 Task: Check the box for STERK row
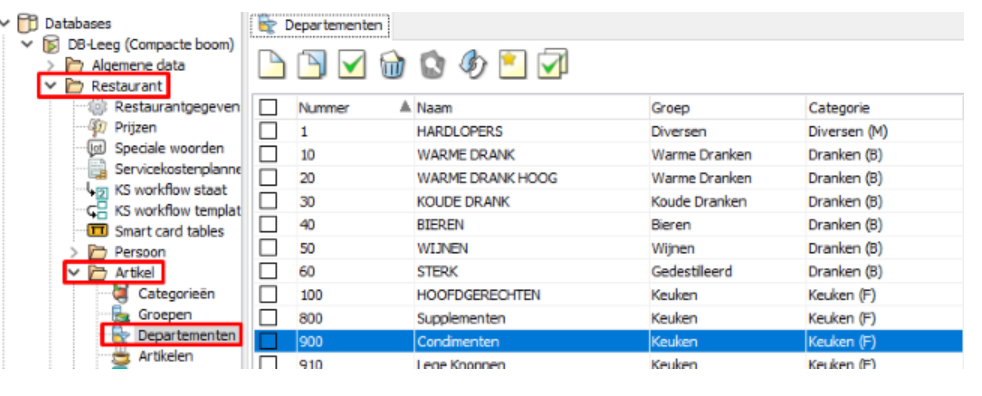(x=268, y=271)
